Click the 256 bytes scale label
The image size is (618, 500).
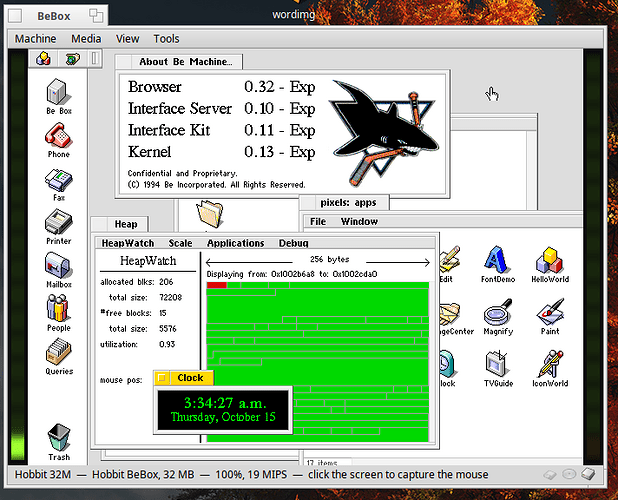(329, 259)
